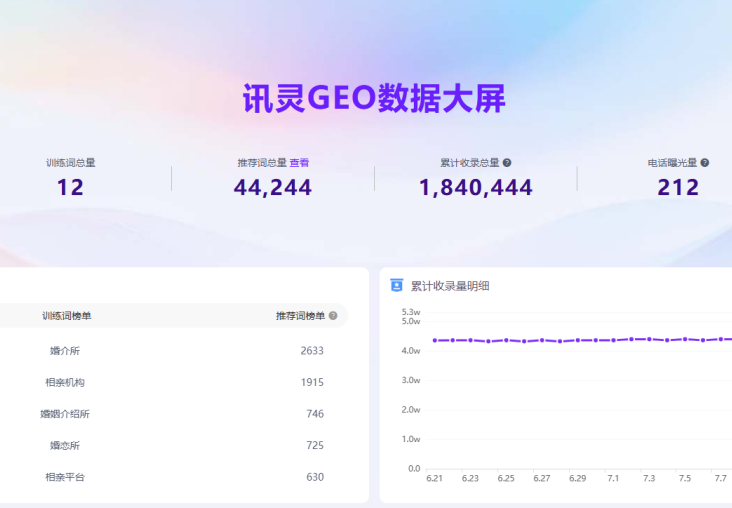Click the value 1915 for 相亲机构
732x508 pixels.
click(x=312, y=382)
